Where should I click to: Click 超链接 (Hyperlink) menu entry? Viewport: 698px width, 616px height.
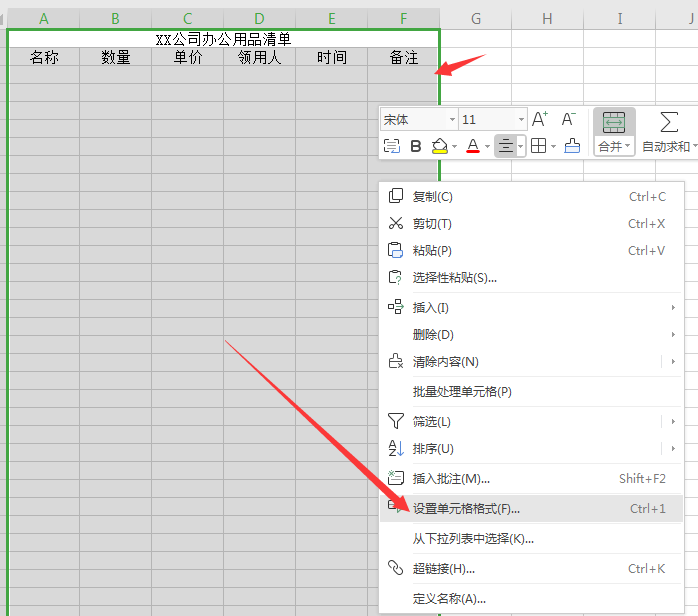(443, 569)
